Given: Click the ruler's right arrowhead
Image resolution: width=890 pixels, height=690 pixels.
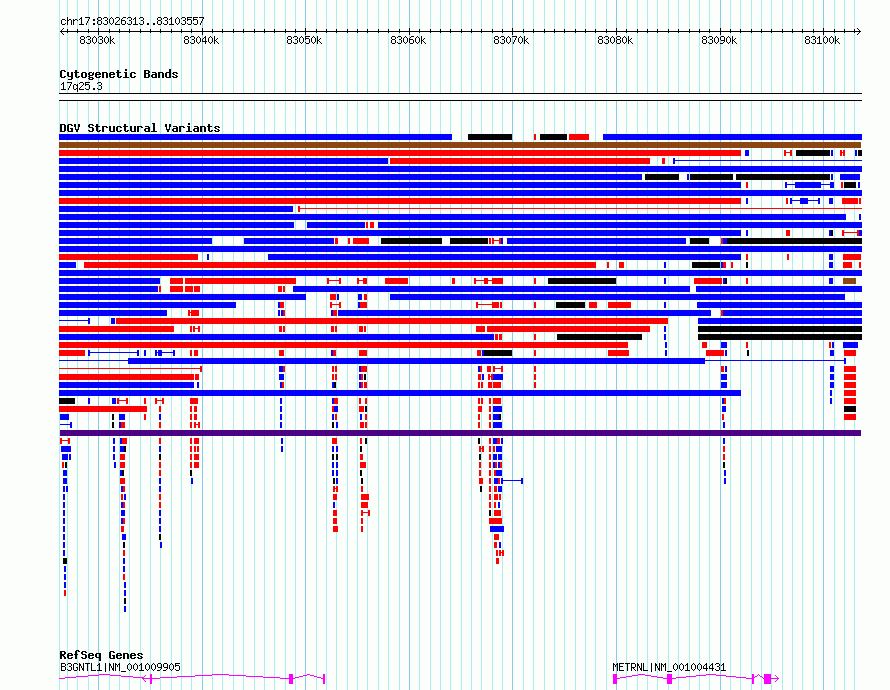Looking at the screenshot, I should tap(859, 32).
